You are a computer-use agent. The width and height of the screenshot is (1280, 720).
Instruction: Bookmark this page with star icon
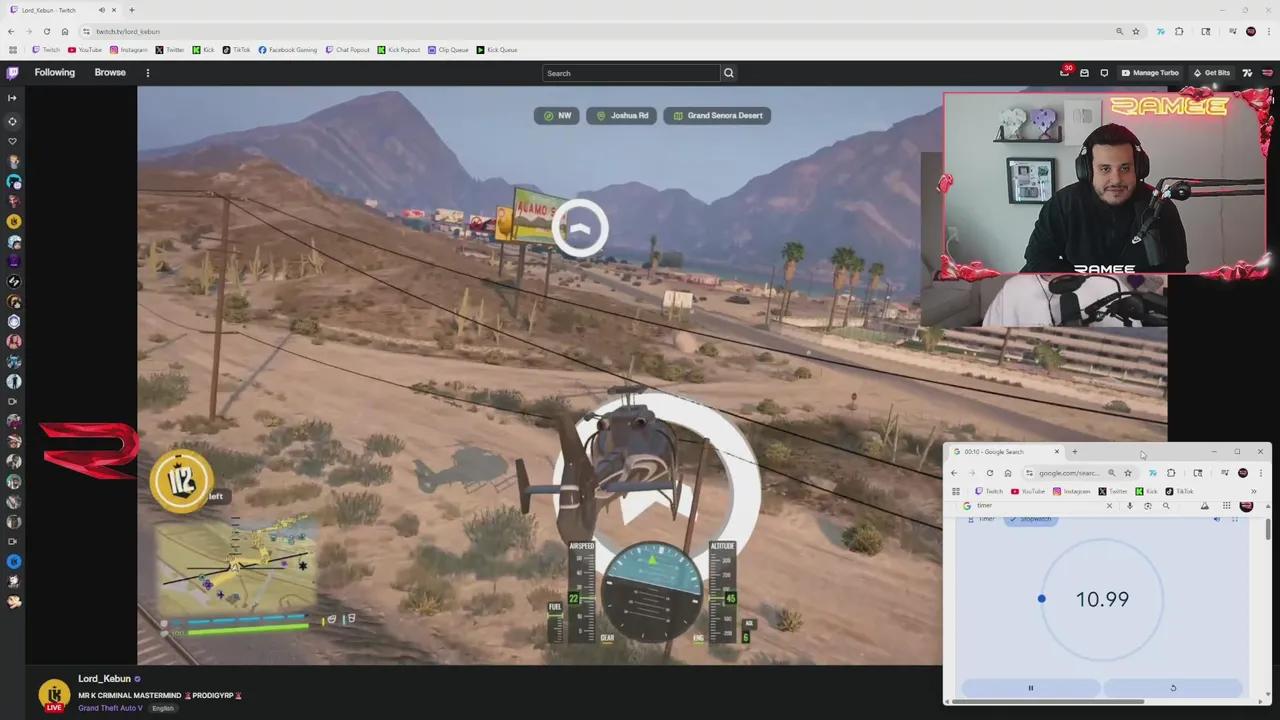(x=1136, y=31)
